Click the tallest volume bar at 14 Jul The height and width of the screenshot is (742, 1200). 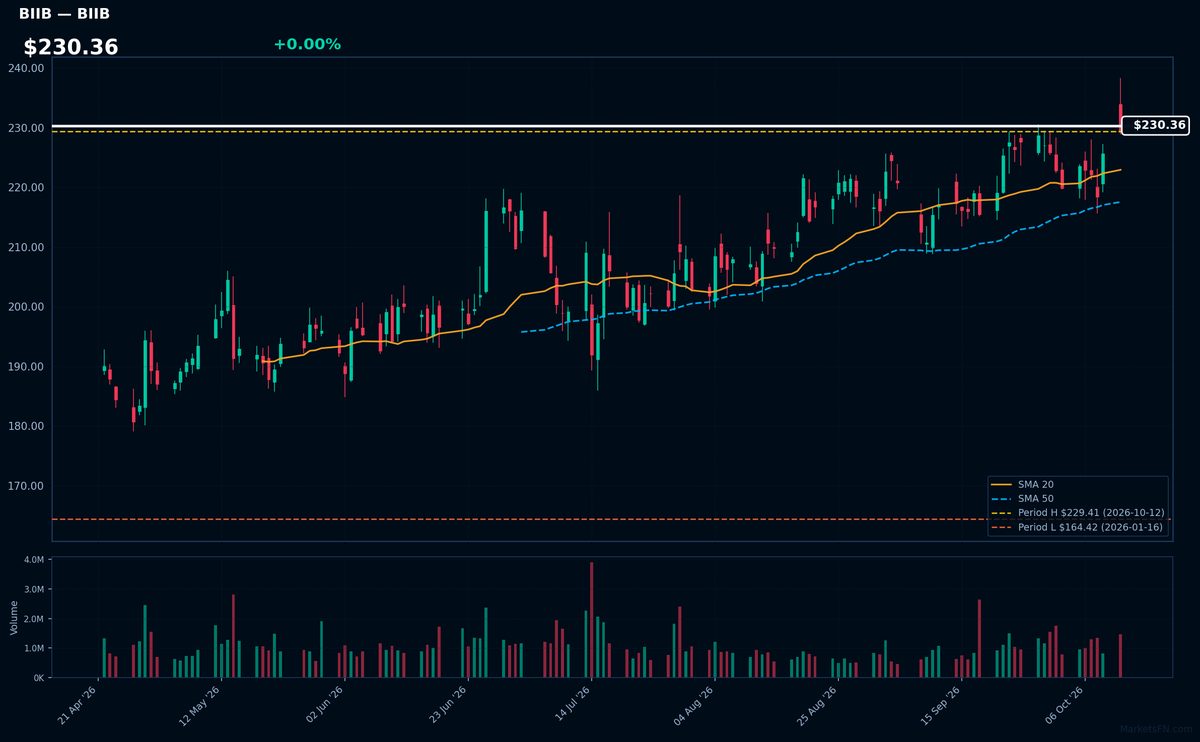[592, 620]
